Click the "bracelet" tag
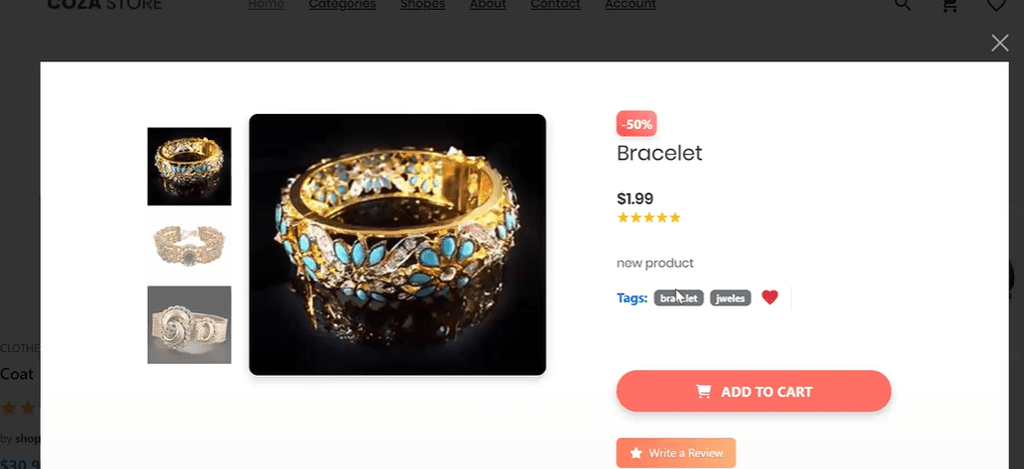This screenshot has width=1024, height=469. 679,298
